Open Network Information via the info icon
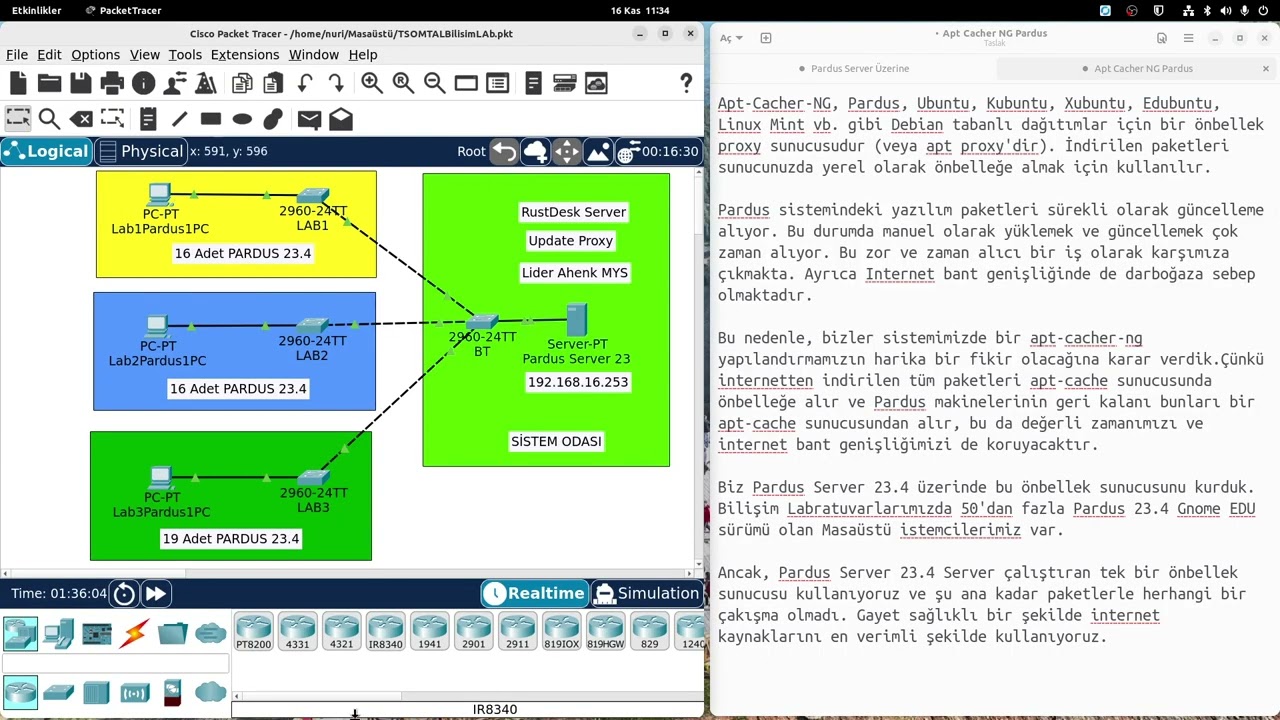Screen dimensions: 1280x720 click(x=144, y=84)
